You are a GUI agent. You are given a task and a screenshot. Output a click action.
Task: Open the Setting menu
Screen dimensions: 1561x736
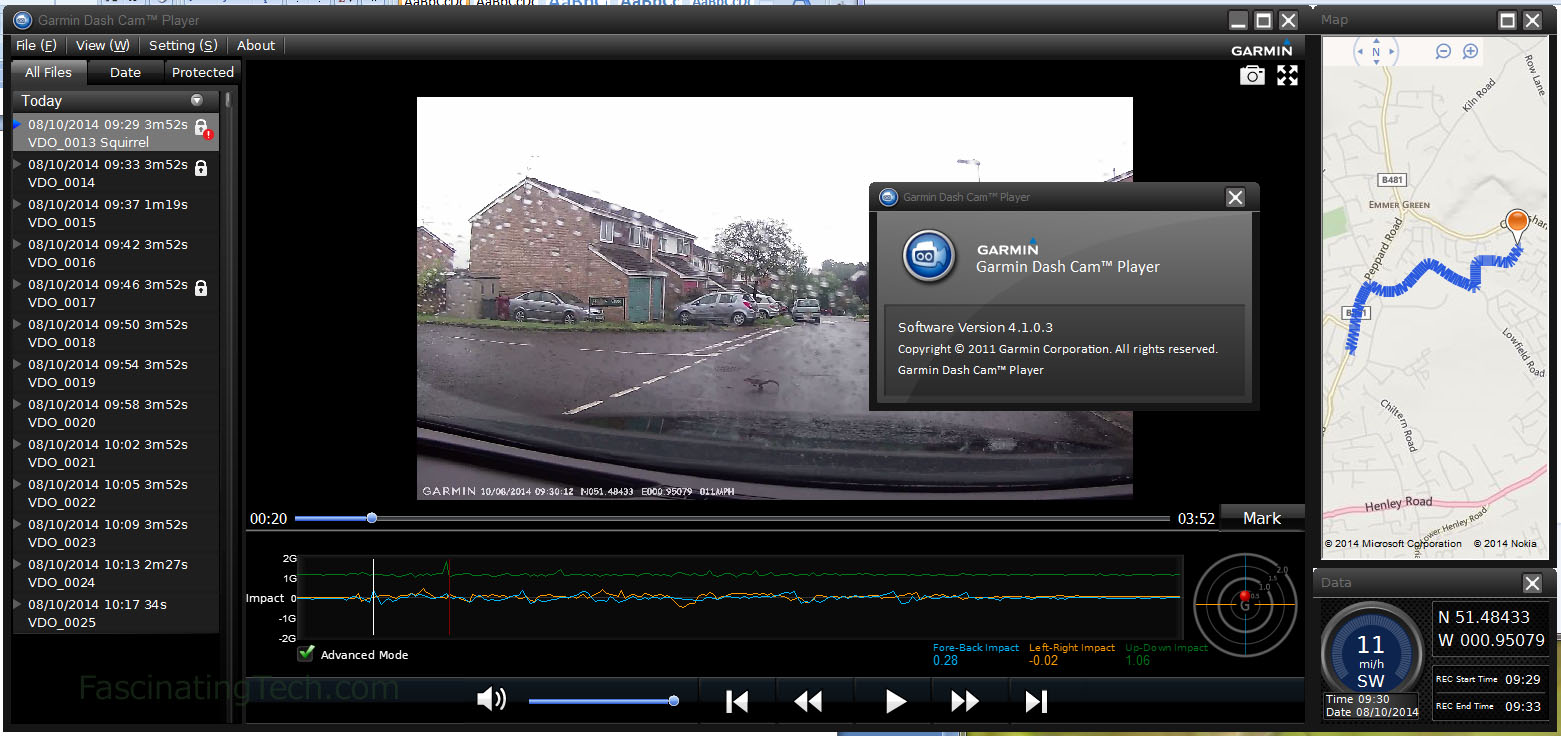coord(183,45)
